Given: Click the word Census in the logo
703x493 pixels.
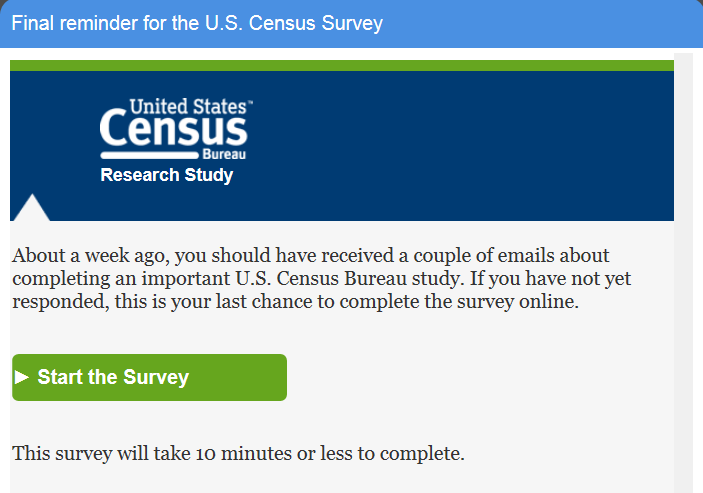Looking at the screenshot, I should click(173, 130).
